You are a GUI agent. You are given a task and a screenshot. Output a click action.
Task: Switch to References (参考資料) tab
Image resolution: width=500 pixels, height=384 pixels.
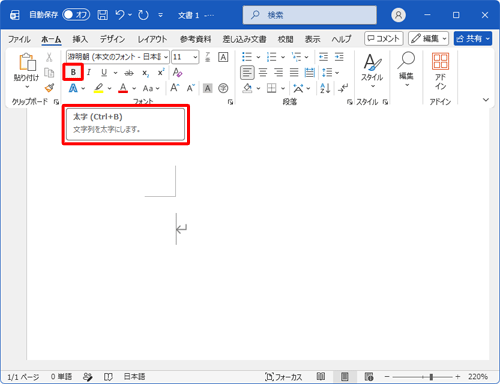[196, 39]
